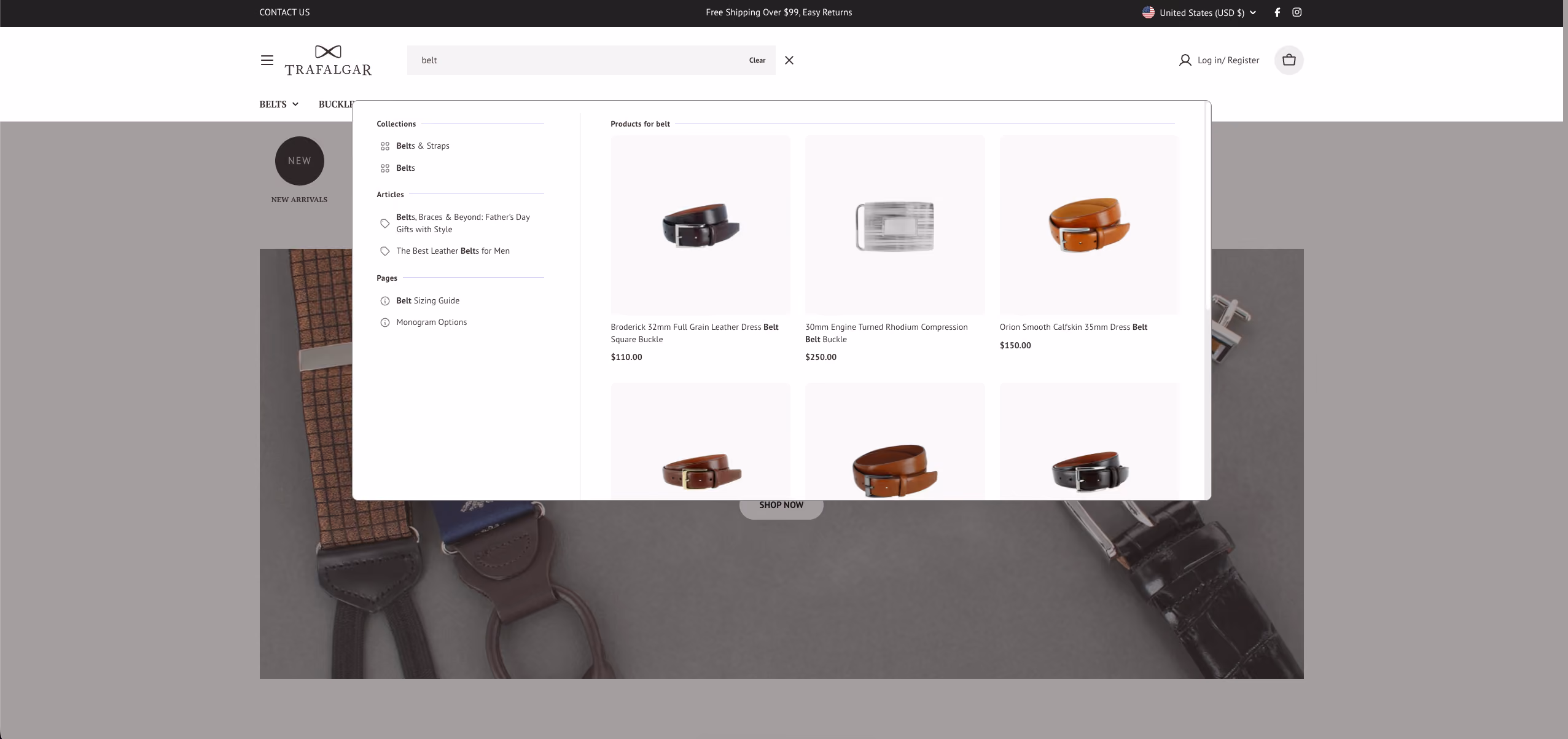Viewport: 1568px width, 739px height.
Task: Select black belt thumbnail in second row
Action: 1089,441
